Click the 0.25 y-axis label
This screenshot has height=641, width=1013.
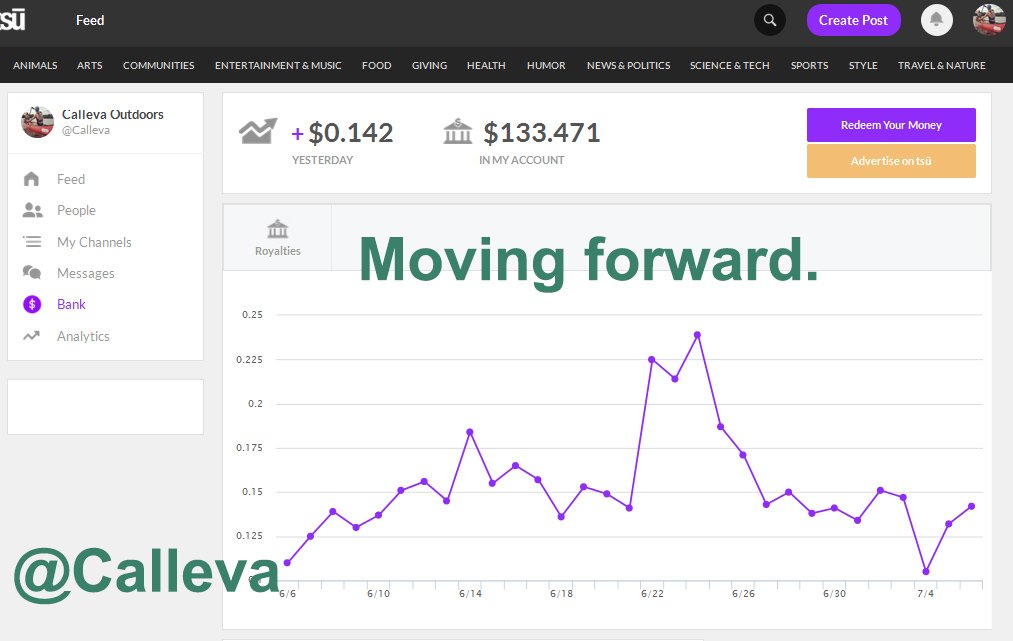[252, 315]
